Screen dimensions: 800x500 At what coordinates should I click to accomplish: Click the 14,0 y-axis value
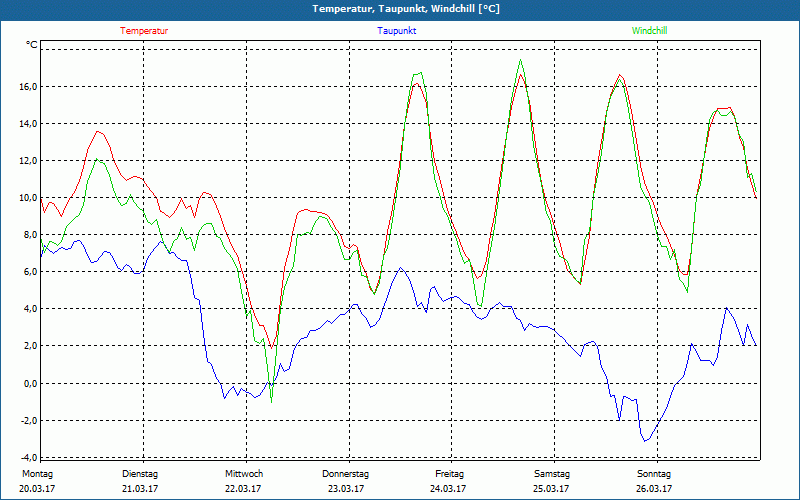[x=29, y=123]
